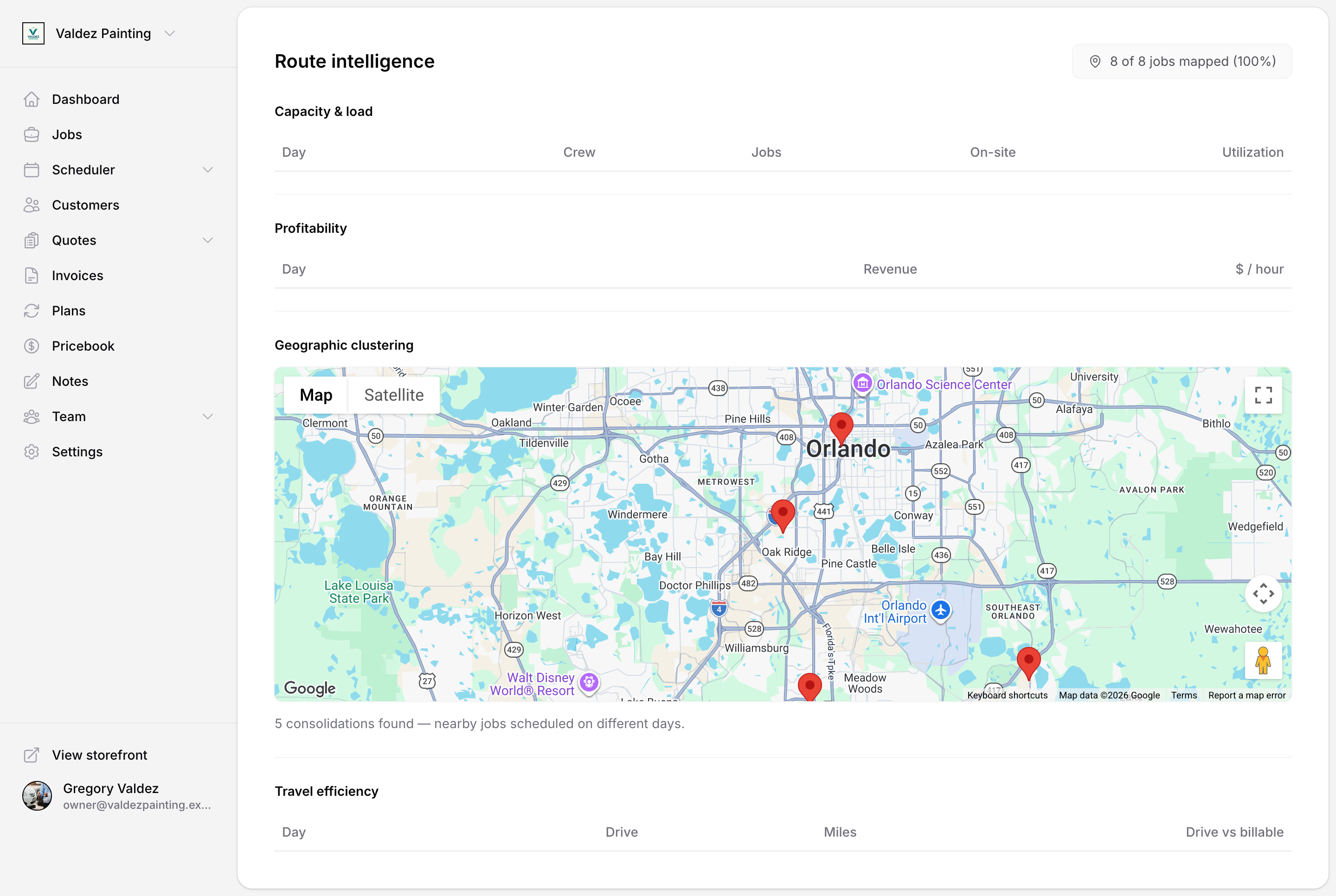Click the Team group icon
This screenshot has height=896, width=1336.
32,416
